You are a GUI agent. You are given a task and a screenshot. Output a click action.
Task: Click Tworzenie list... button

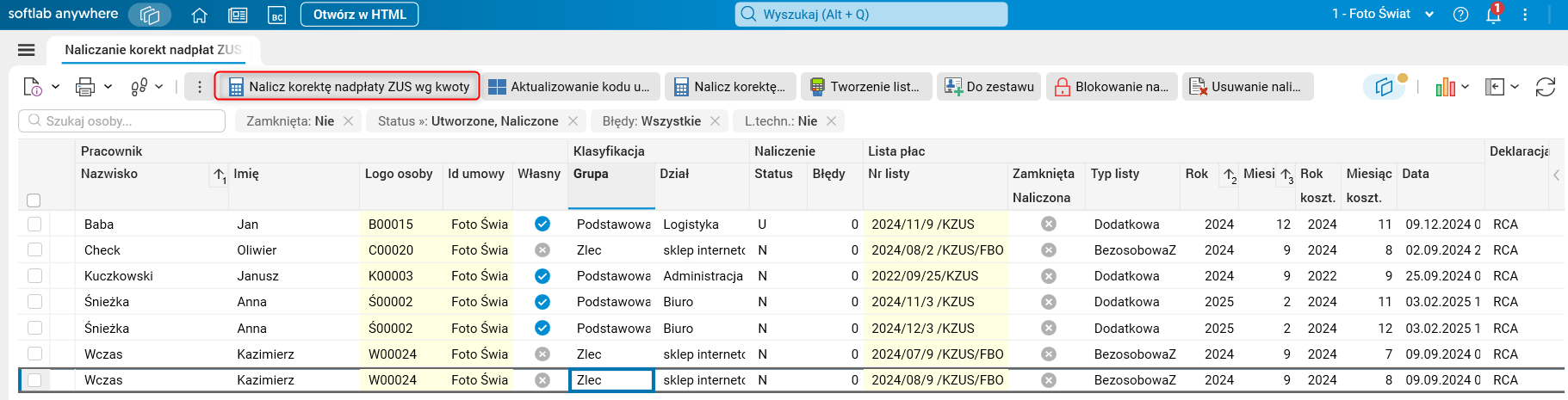pos(866,87)
